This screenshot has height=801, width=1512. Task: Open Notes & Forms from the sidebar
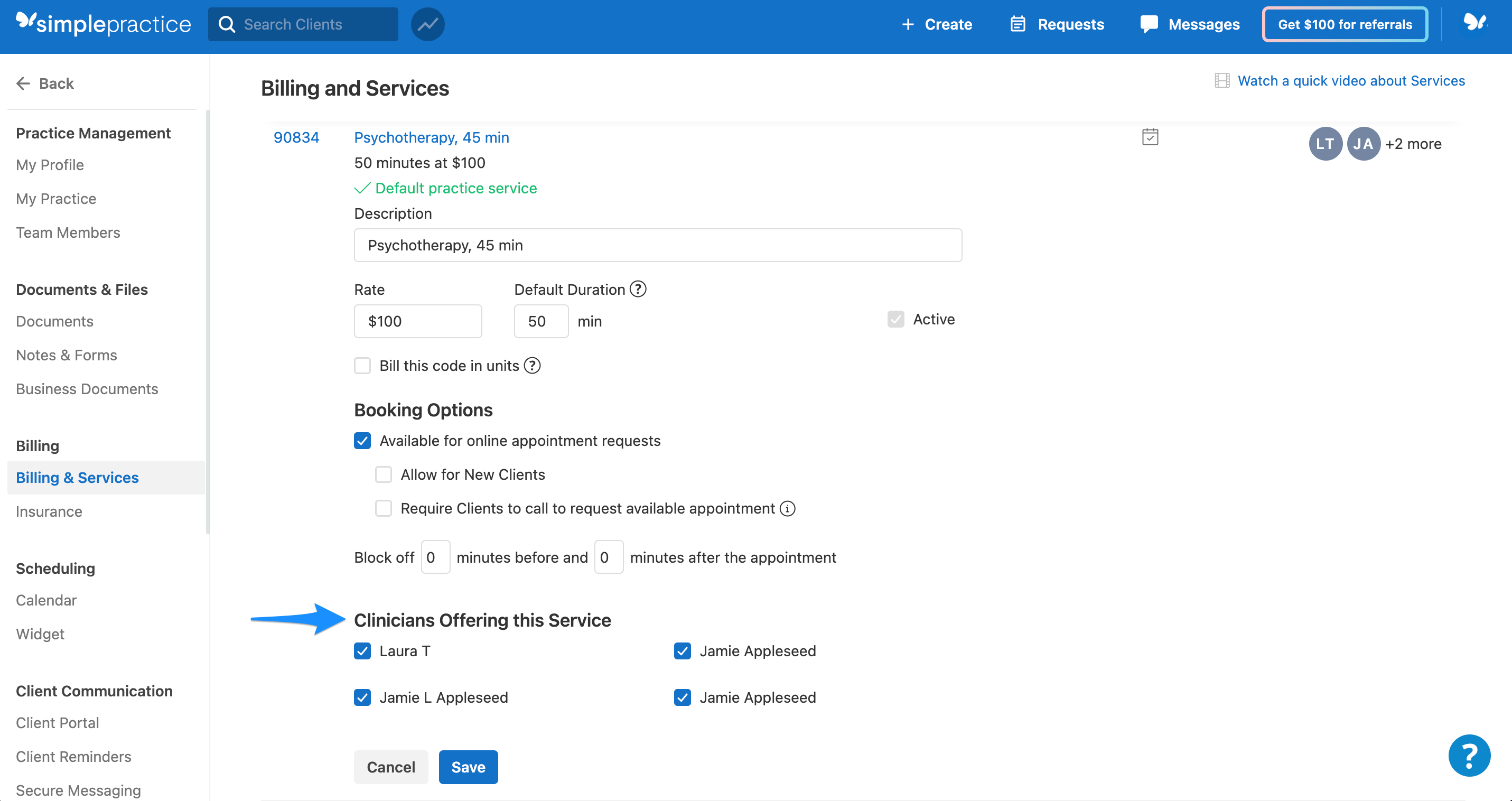[67, 355]
